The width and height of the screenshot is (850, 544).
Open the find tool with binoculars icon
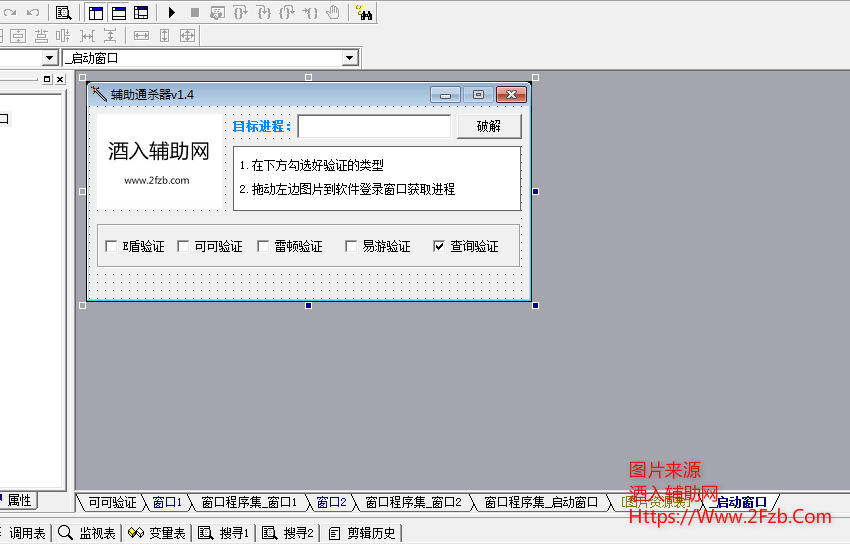pos(365,13)
